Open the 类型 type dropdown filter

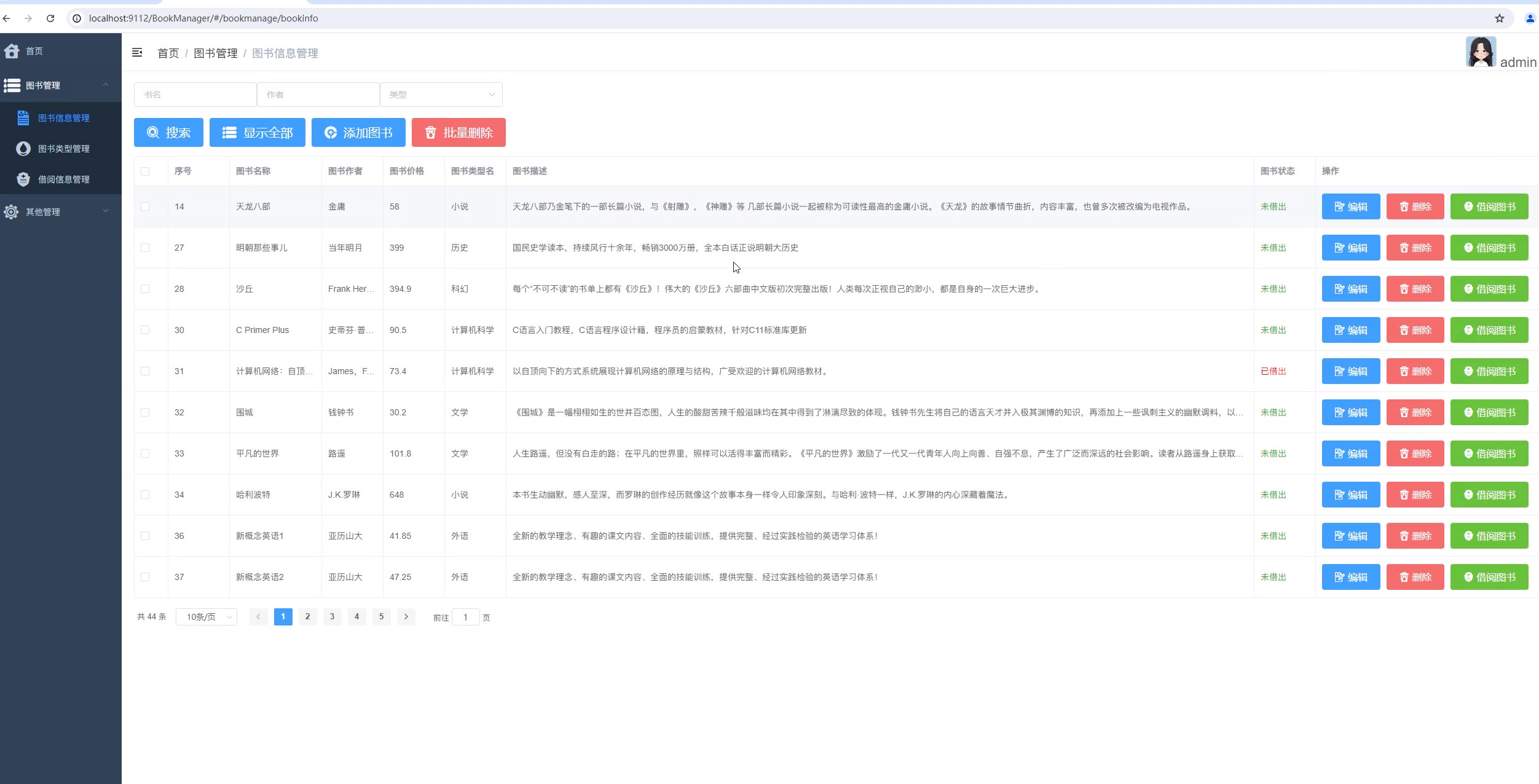[x=441, y=95]
